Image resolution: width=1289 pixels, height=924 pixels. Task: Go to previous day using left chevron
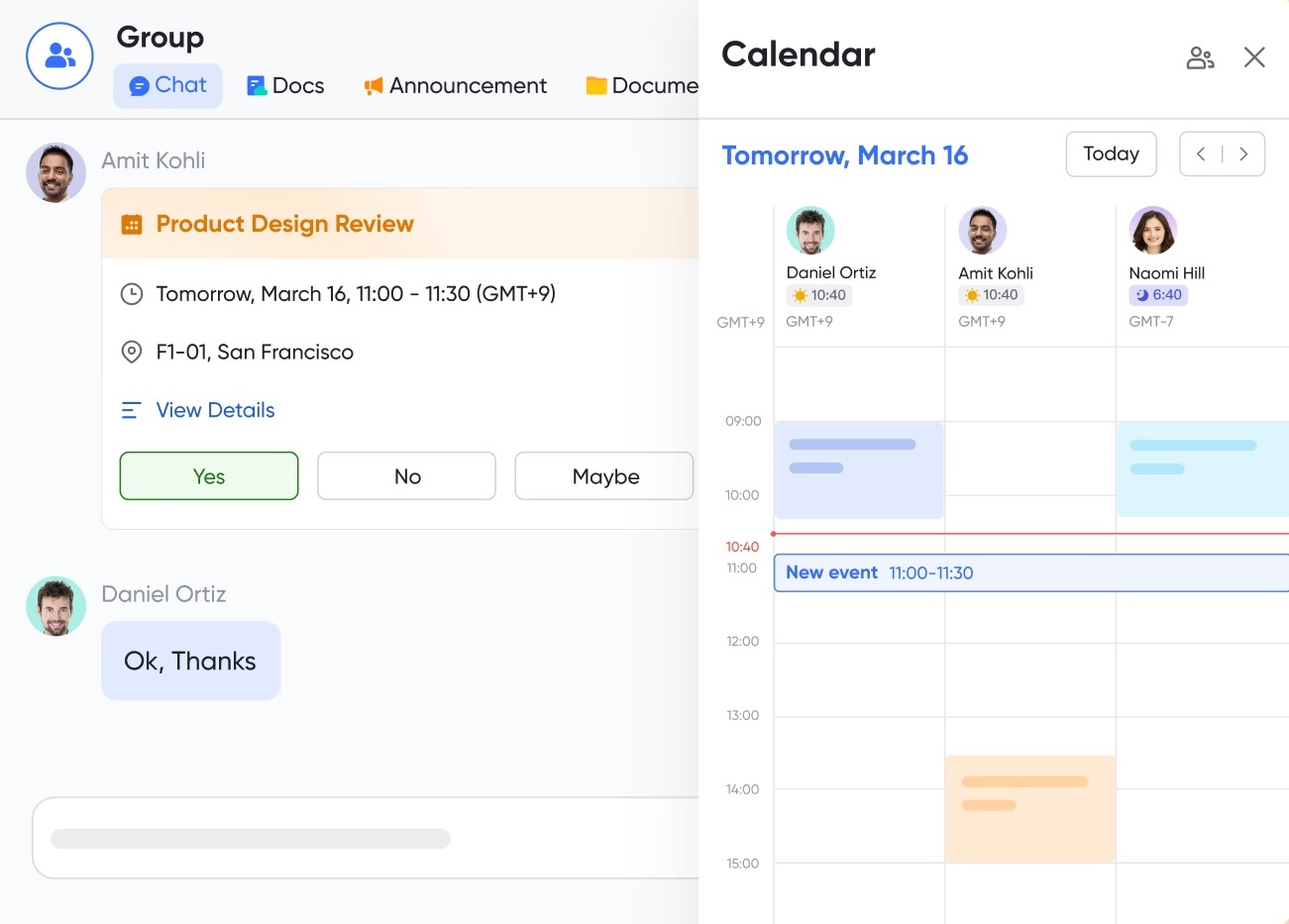click(x=1201, y=154)
